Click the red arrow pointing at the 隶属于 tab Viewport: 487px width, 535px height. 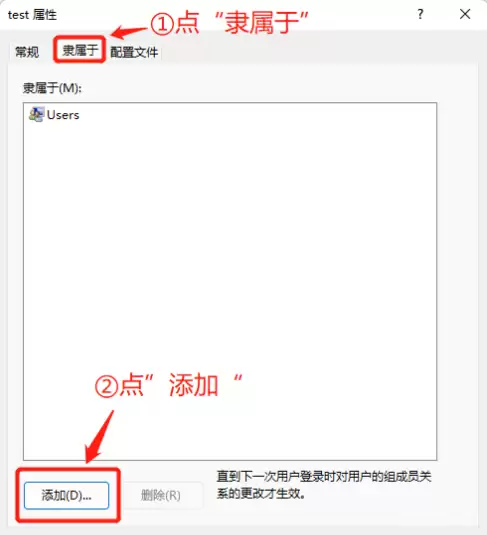pyautogui.click(x=129, y=32)
